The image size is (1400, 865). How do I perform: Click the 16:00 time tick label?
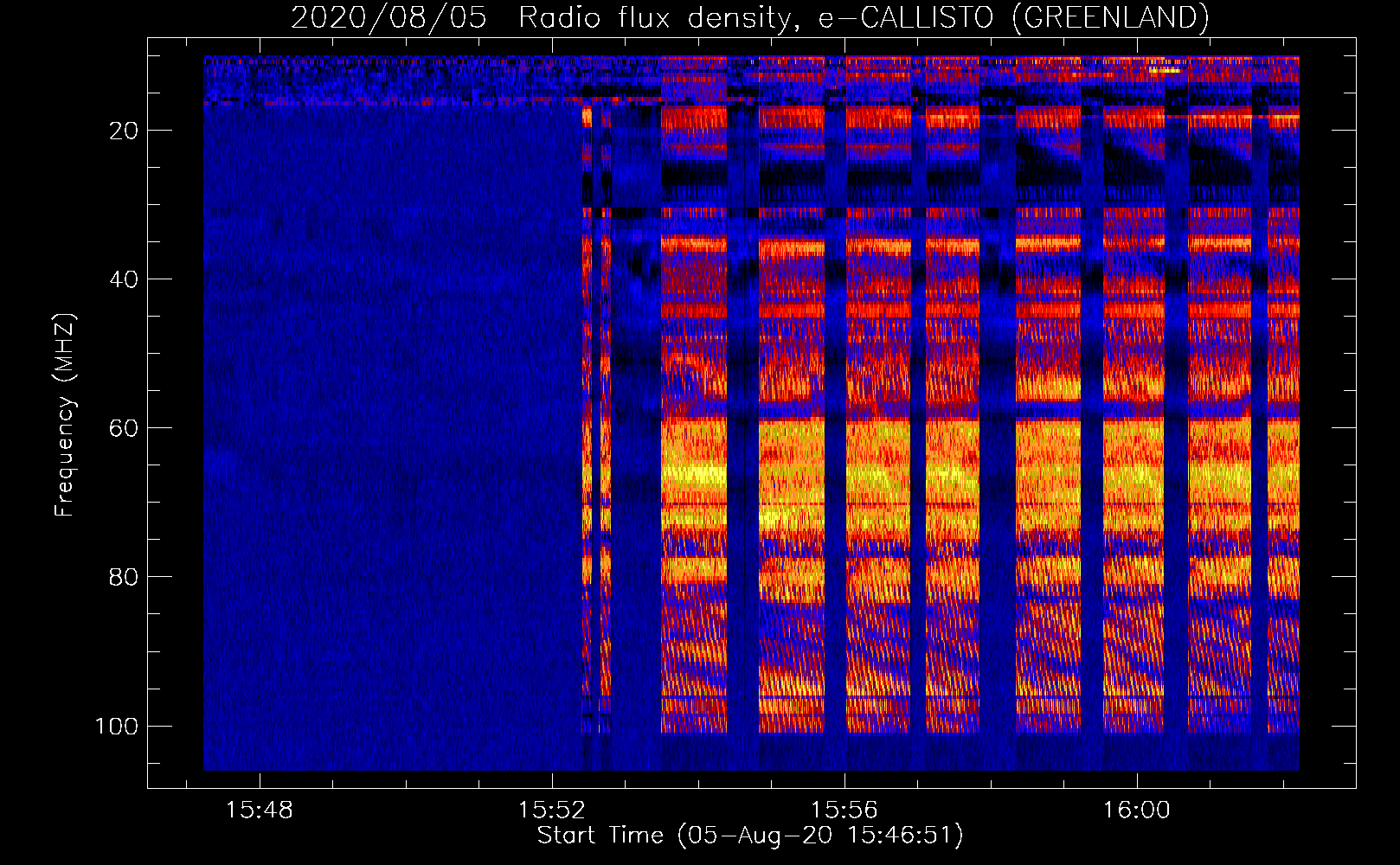click(1136, 811)
